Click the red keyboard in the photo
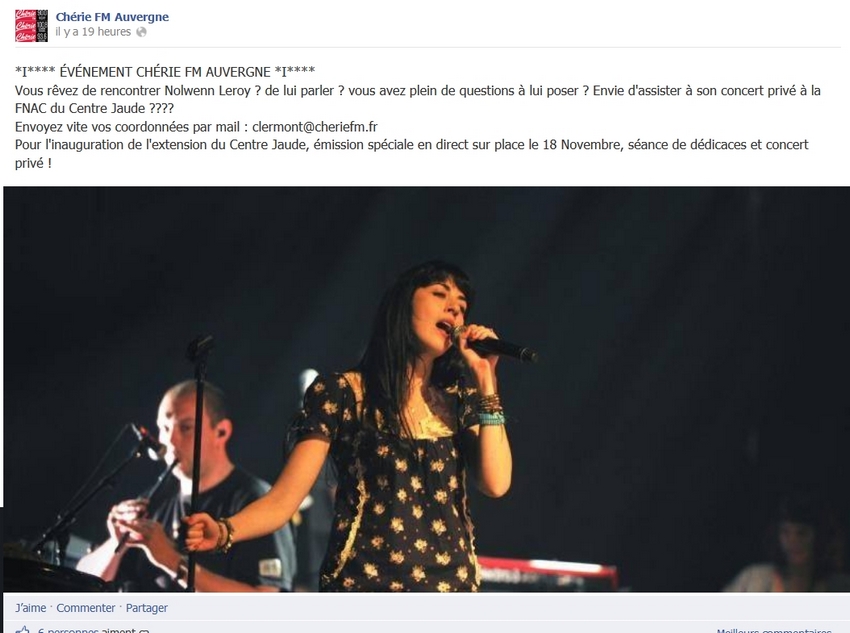This screenshot has width=850, height=633. [548, 572]
